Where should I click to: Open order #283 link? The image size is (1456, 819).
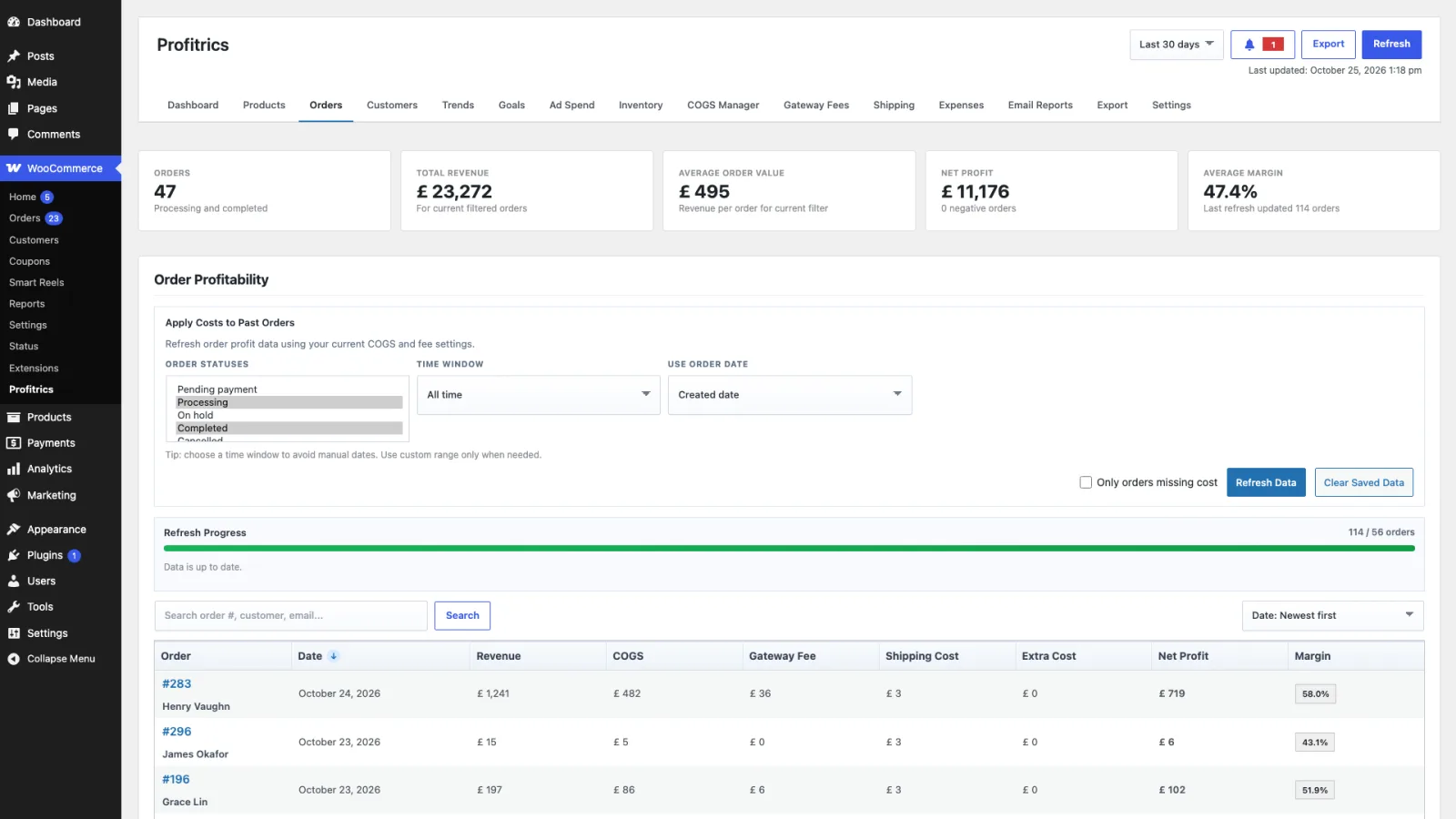pyautogui.click(x=177, y=683)
